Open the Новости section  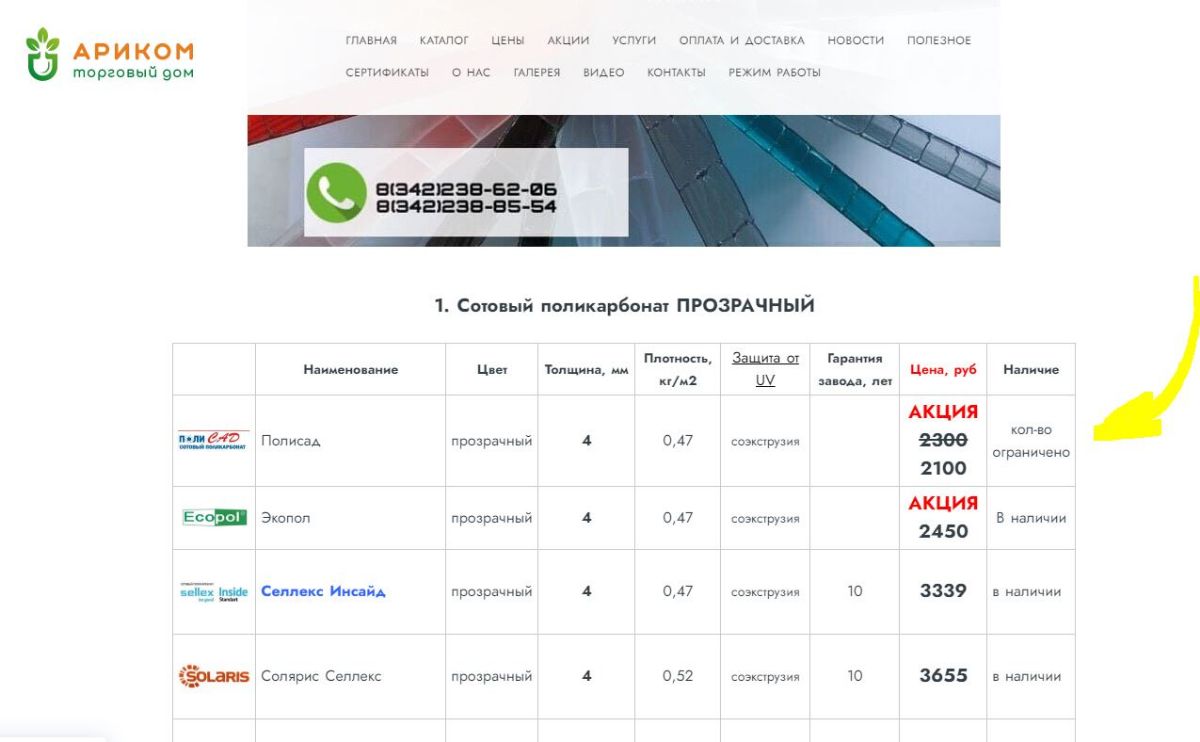coord(856,41)
